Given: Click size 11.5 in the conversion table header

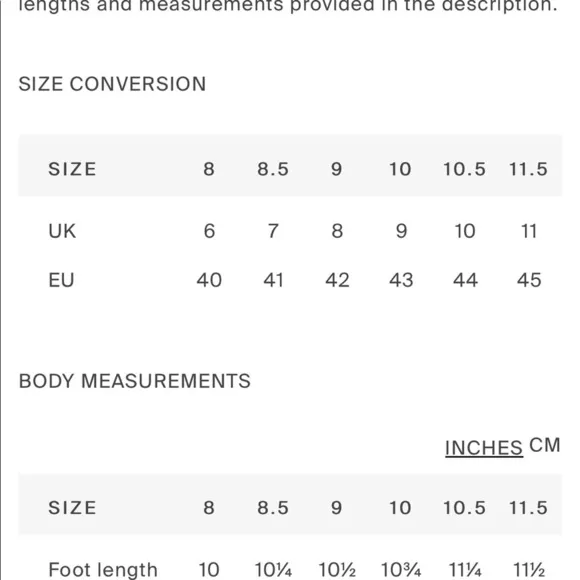Looking at the screenshot, I should click(528, 169).
